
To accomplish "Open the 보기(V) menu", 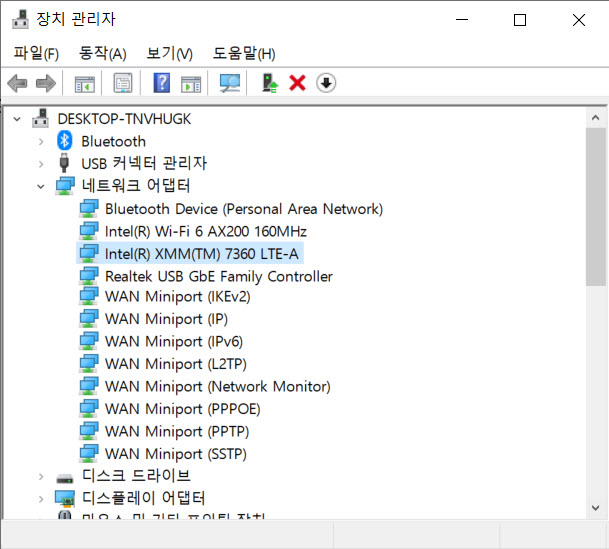I will [x=169, y=53].
